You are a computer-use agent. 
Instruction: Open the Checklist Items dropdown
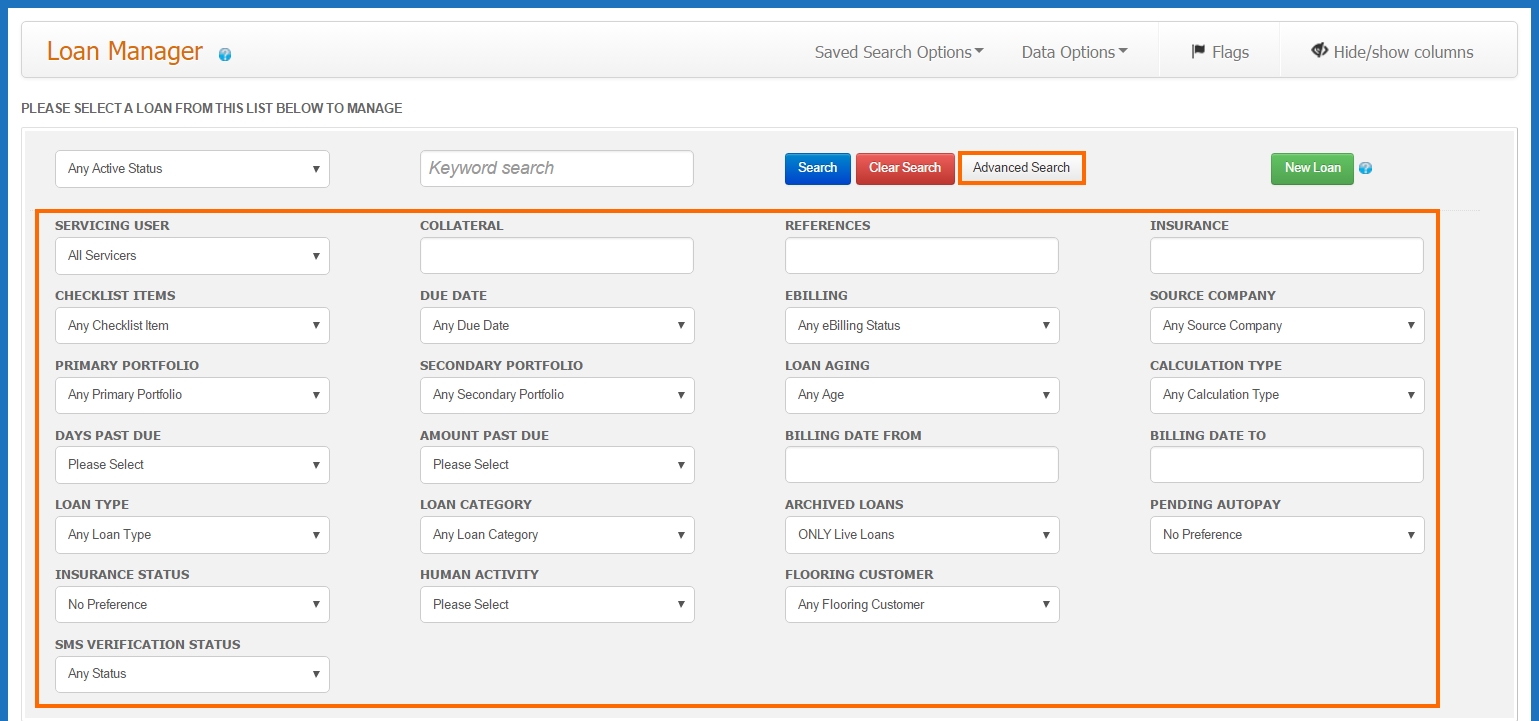point(191,325)
